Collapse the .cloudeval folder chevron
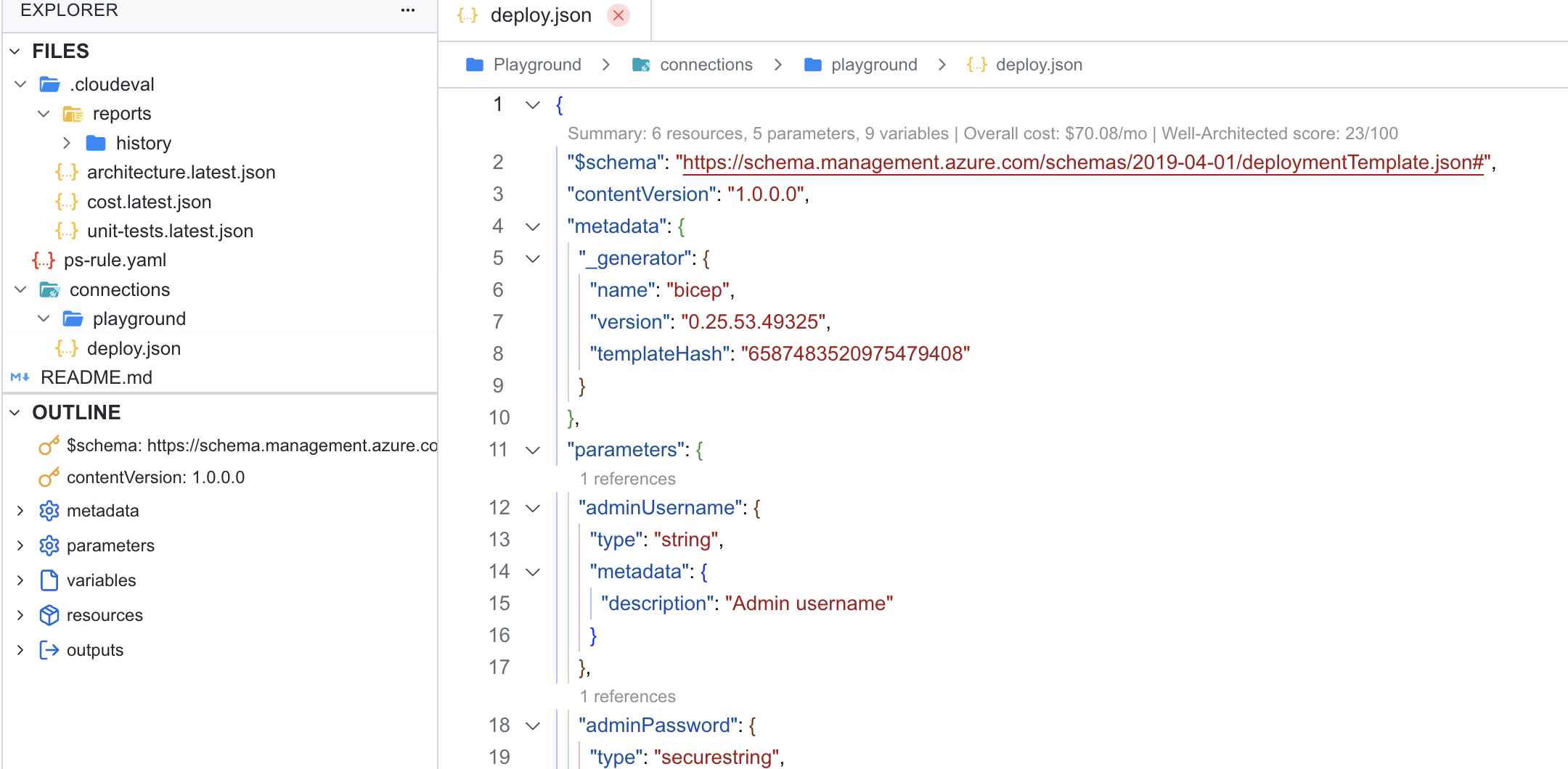 pyautogui.click(x=20, y=85)
